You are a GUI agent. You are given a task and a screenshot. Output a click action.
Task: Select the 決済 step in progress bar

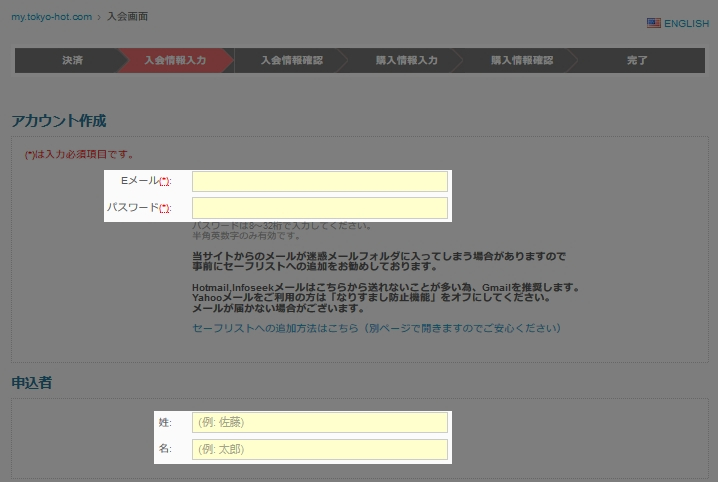72,61
